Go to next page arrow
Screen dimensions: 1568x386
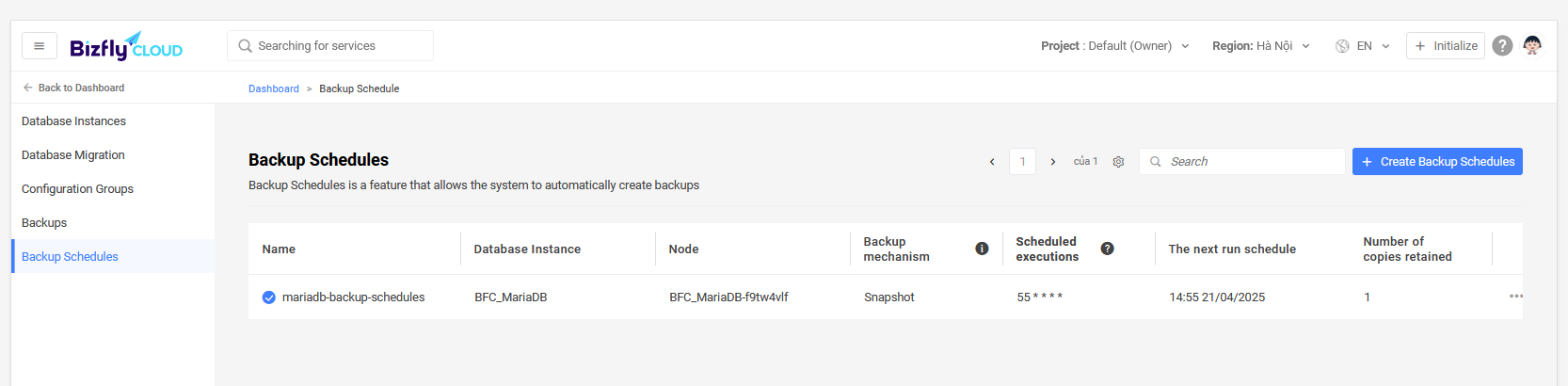click(1053, 162)
